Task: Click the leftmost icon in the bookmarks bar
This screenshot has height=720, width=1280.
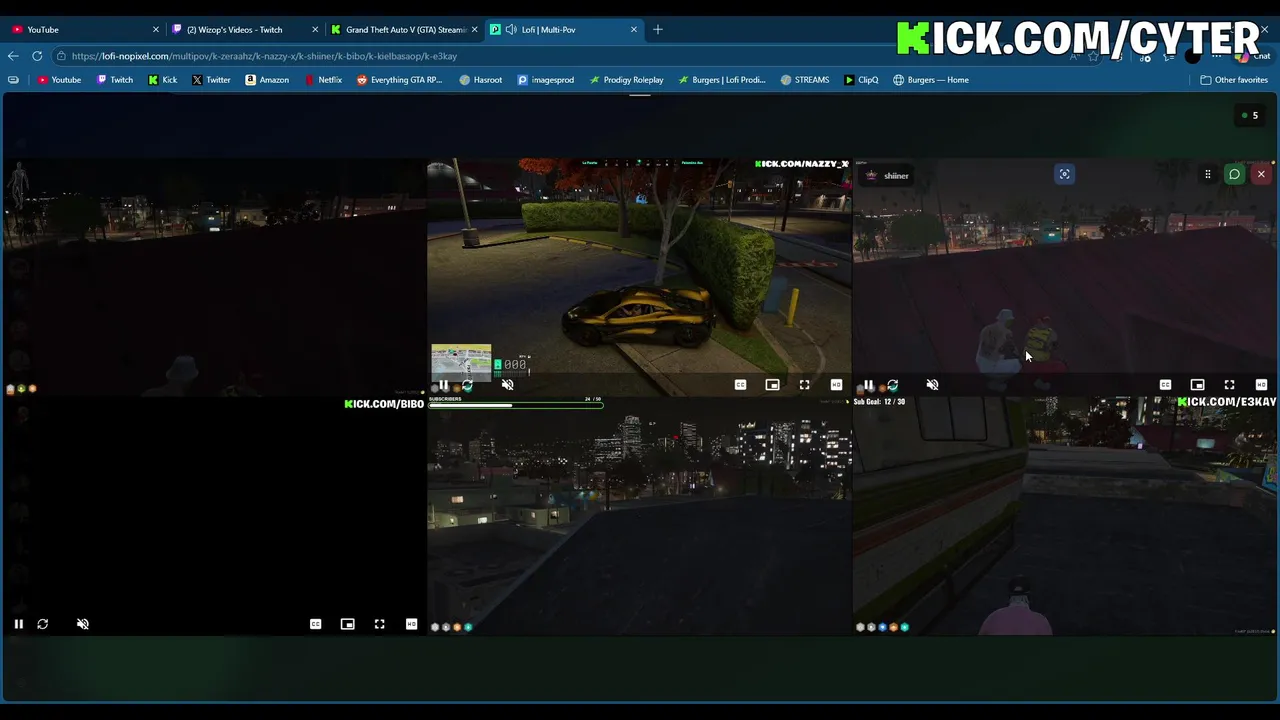Action: tap(13, 80)
